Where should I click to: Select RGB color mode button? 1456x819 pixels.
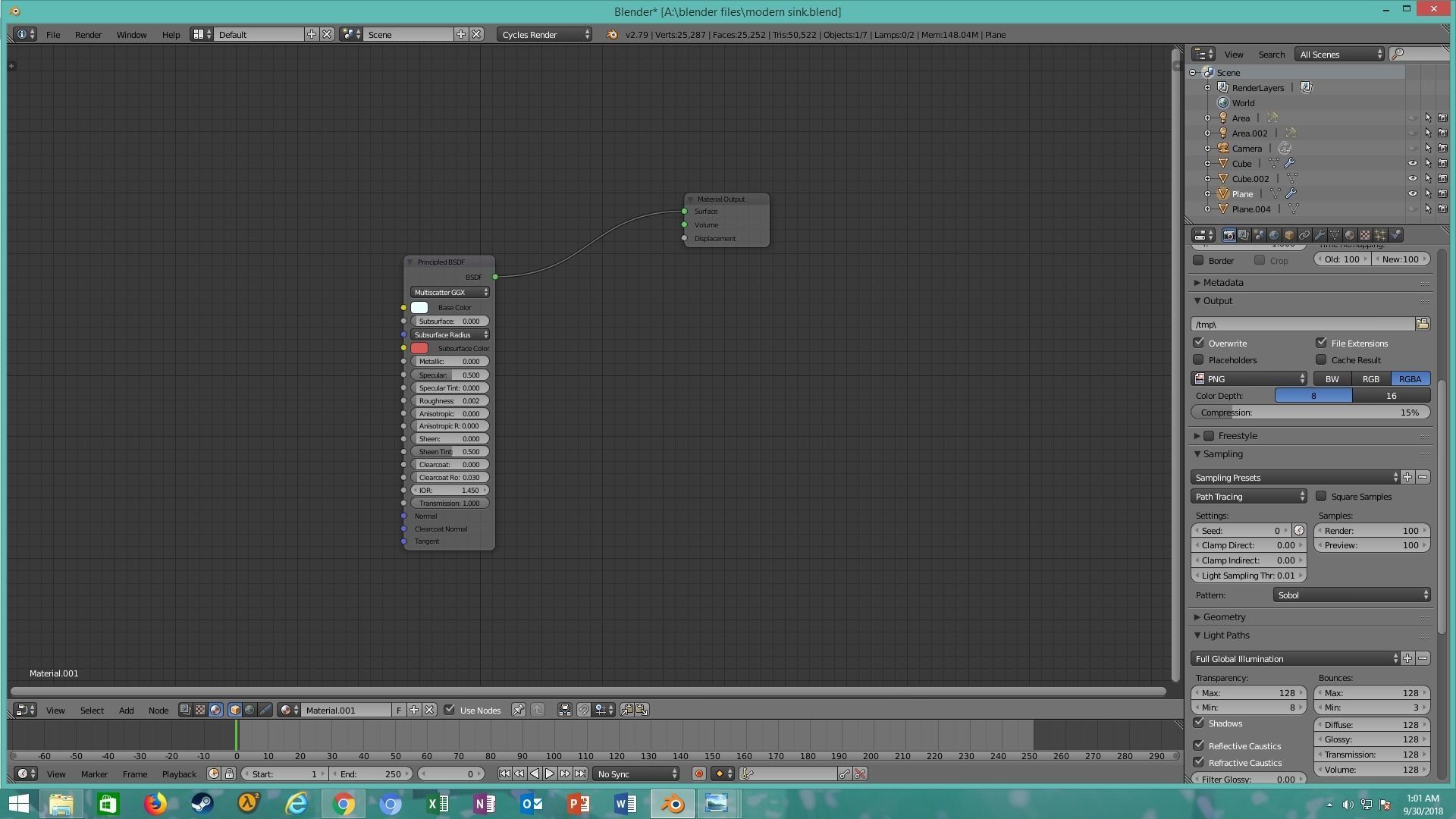click(x=1370, y=379)
